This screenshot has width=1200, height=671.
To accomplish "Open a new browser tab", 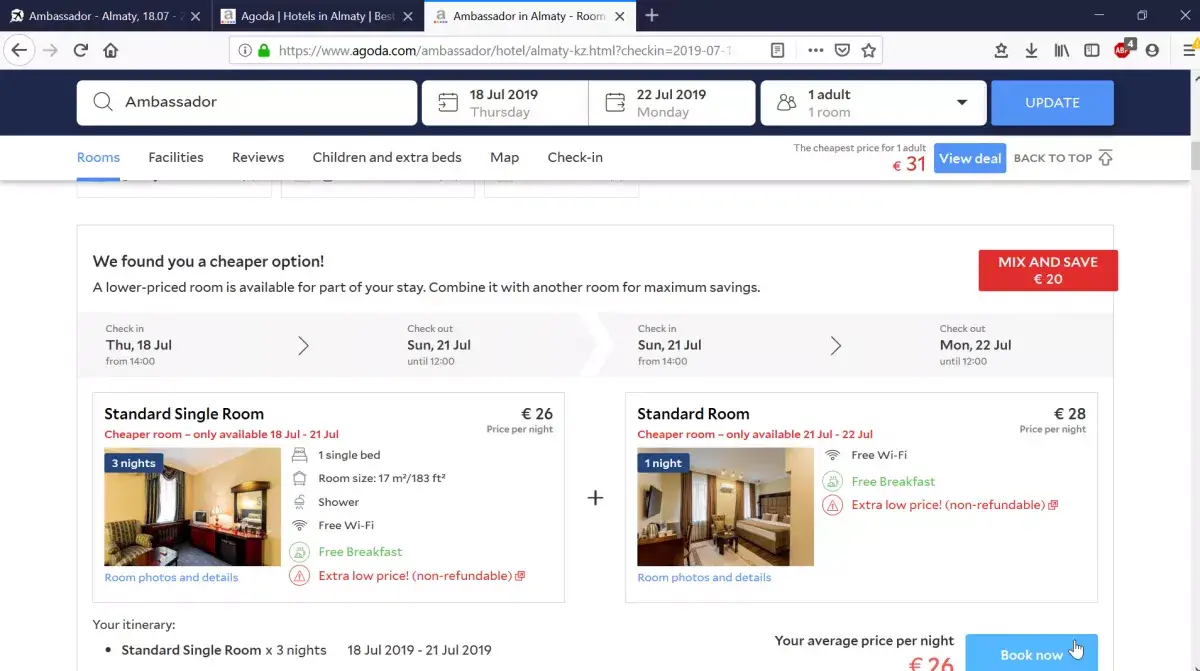I will 652,15.
